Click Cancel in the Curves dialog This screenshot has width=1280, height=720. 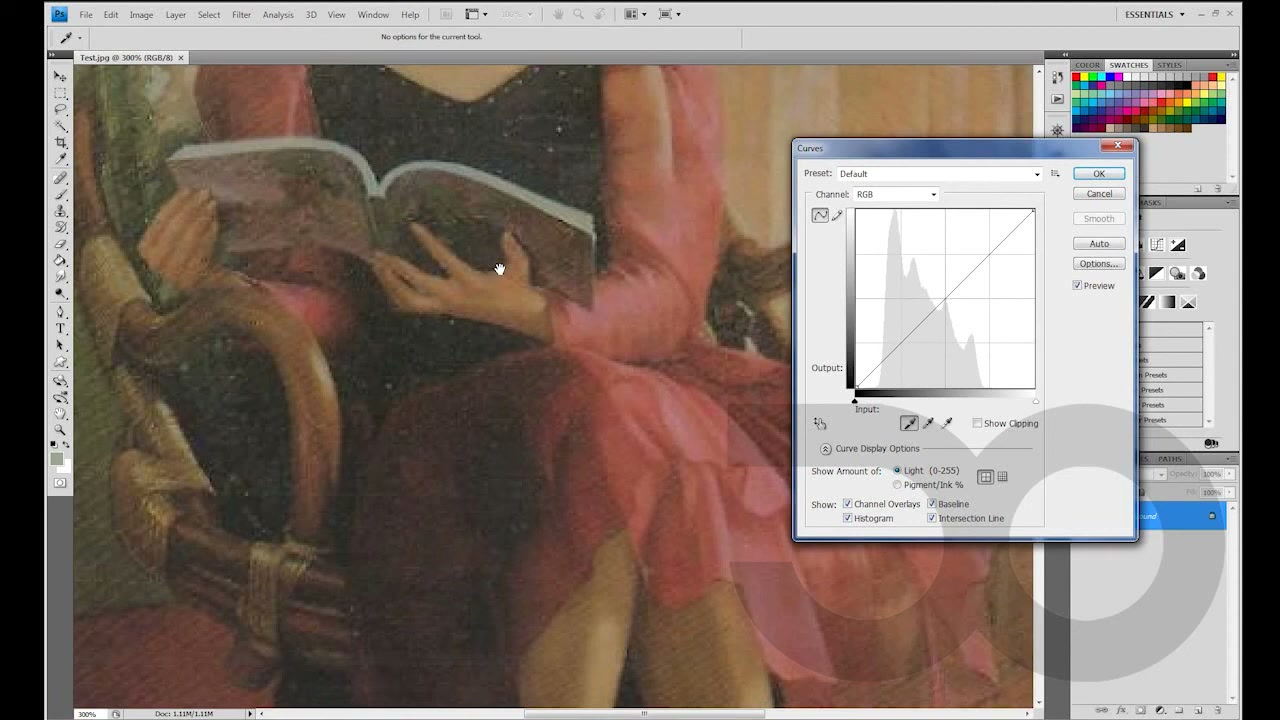pyautogui.click(x=1099, y=194)
